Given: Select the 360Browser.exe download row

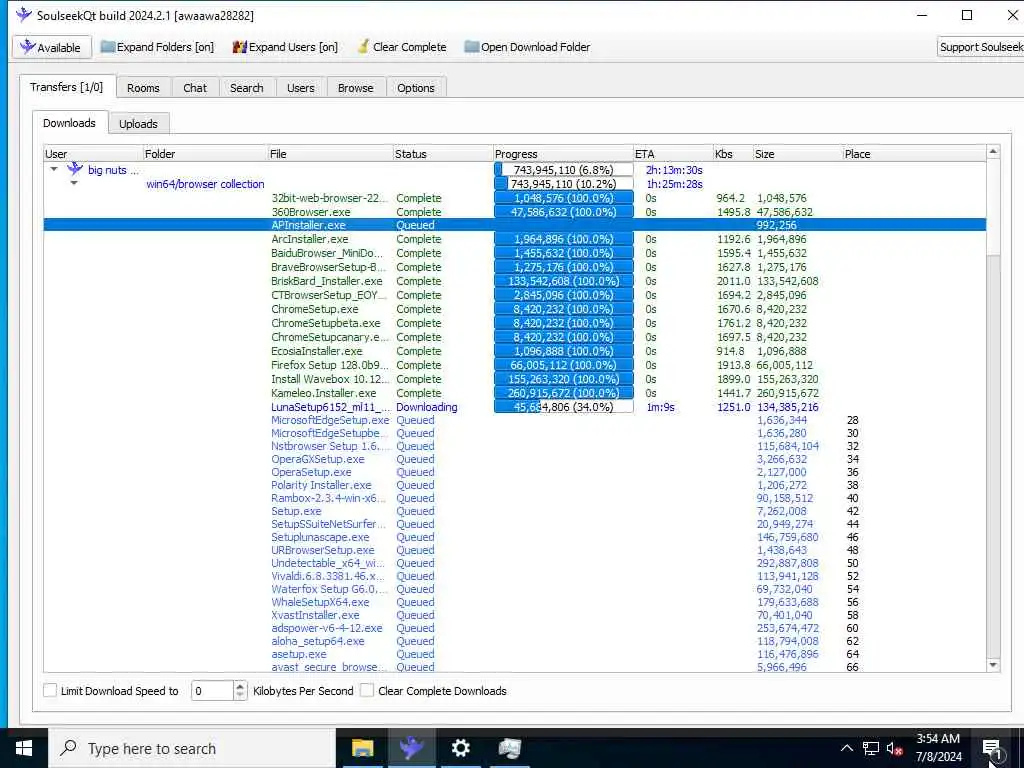Looking at the screenshot, I should click(515, 212).
